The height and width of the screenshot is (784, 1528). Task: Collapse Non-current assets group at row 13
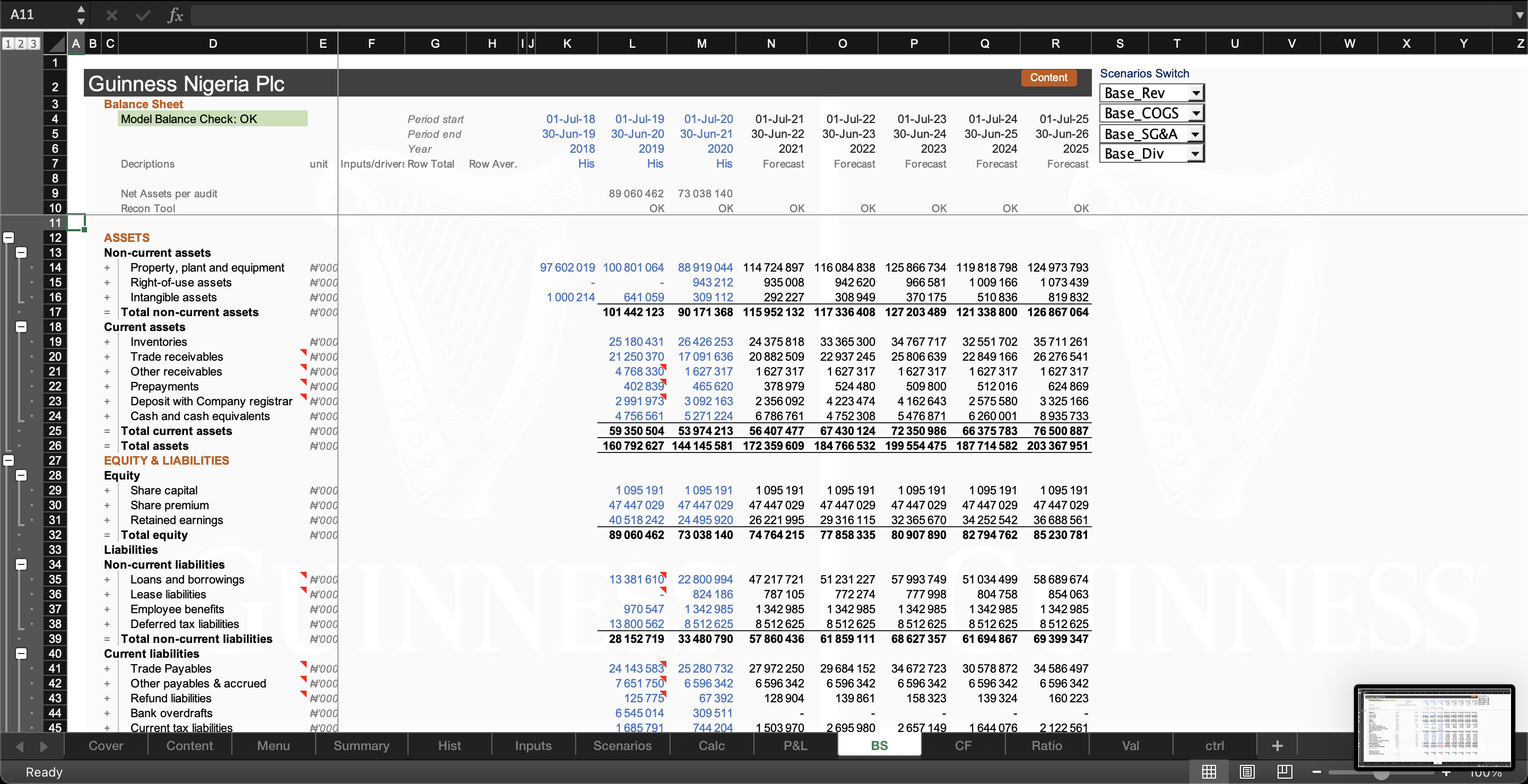pos(21,252)
